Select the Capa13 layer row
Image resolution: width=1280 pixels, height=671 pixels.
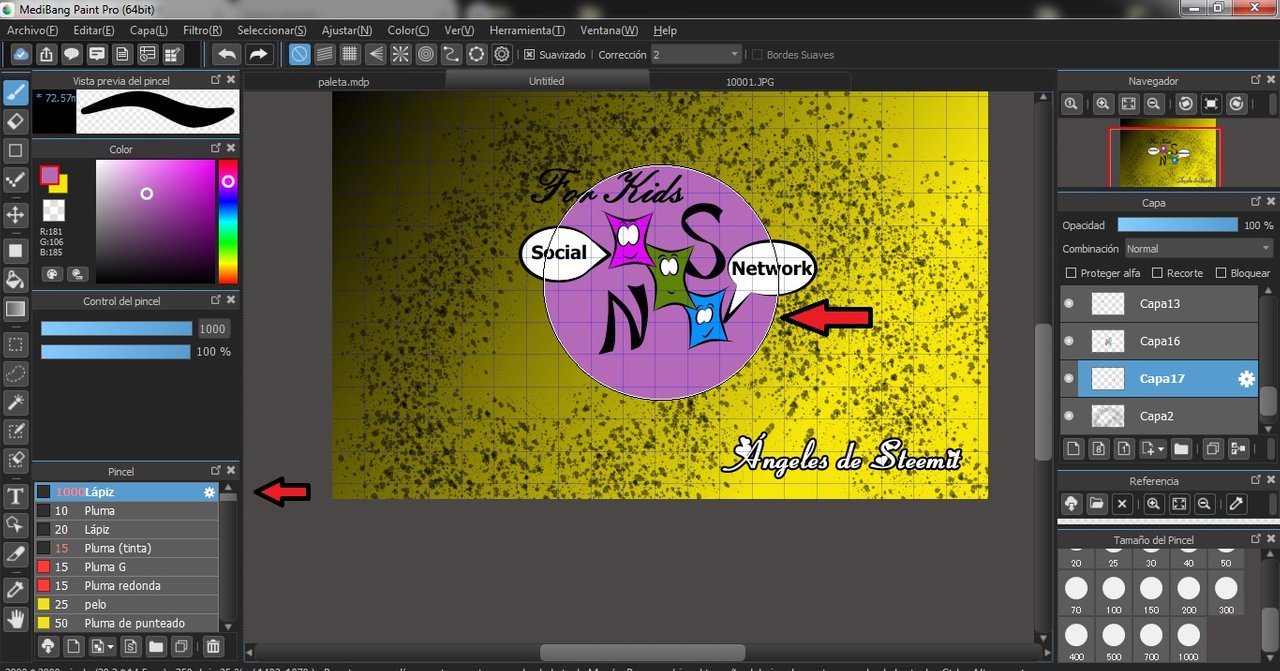(1158, 303)
